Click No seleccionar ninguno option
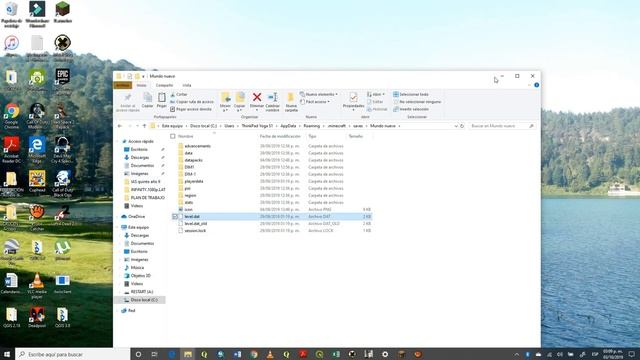Viewport: 640px width, 360px height. [x=417, y=102]
